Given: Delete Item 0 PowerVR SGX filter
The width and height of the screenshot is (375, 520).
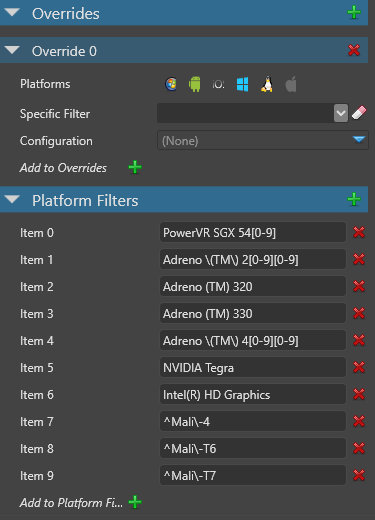Looking at the screenshot, I should pos(359,232).
